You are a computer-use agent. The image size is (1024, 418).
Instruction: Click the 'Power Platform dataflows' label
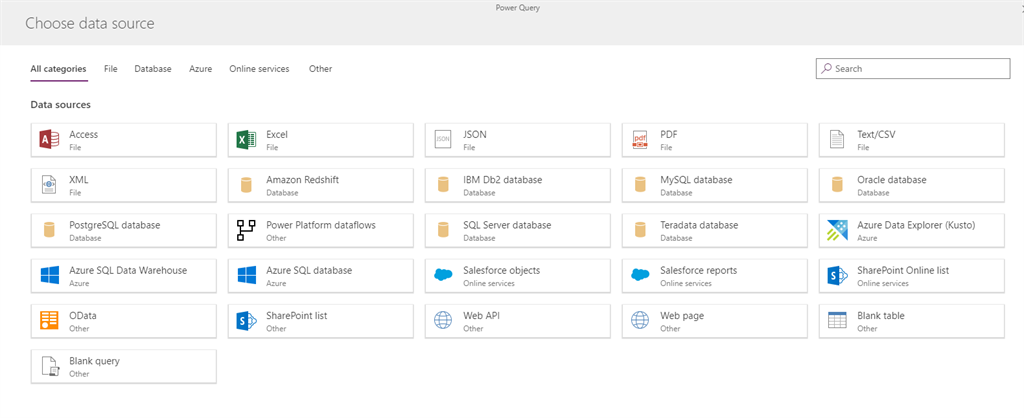click(321, 225)
